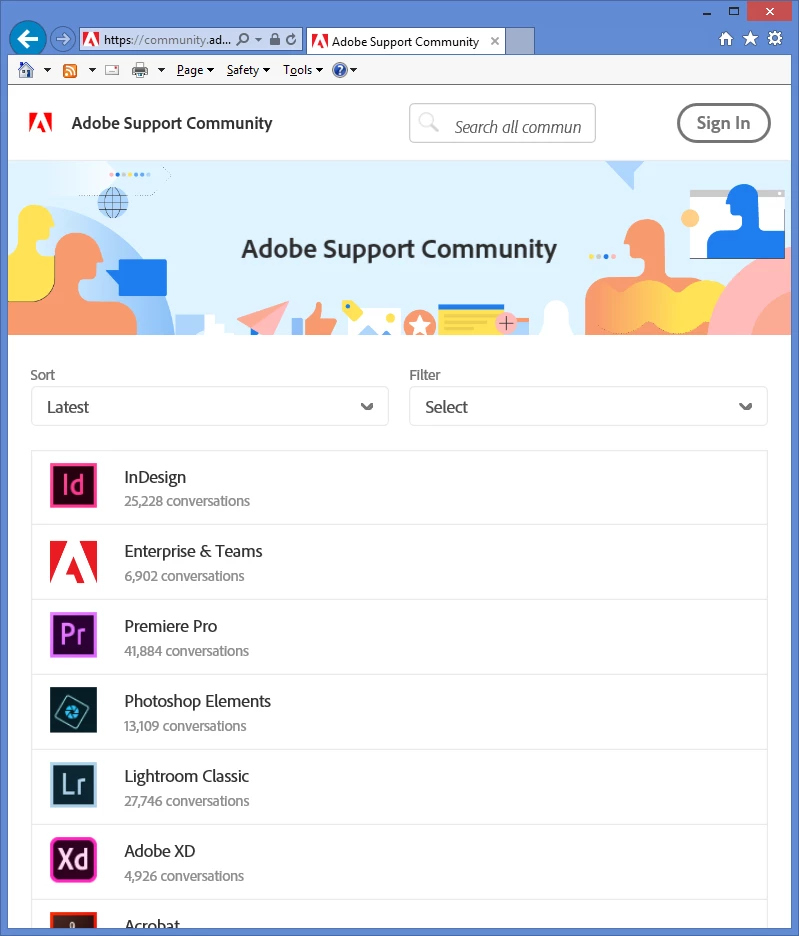Image resolution: width=799 pixels, height=936 pixels.
Task: Open the Safety menu
Action: tap(248, 70)
